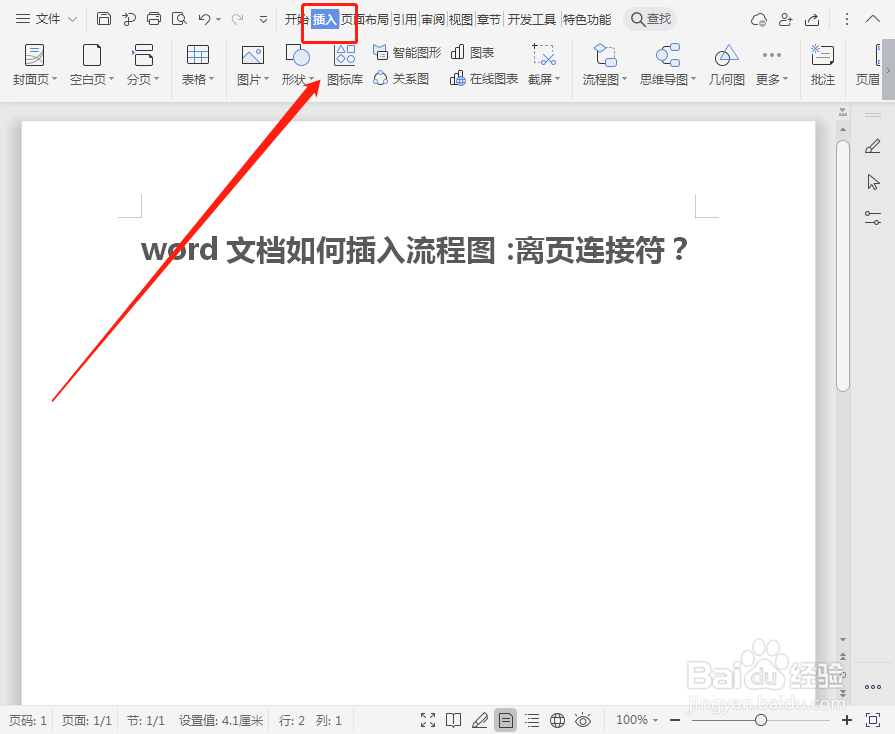Switch to the 引用 tab
895x734 pixels.
(405, 19)
